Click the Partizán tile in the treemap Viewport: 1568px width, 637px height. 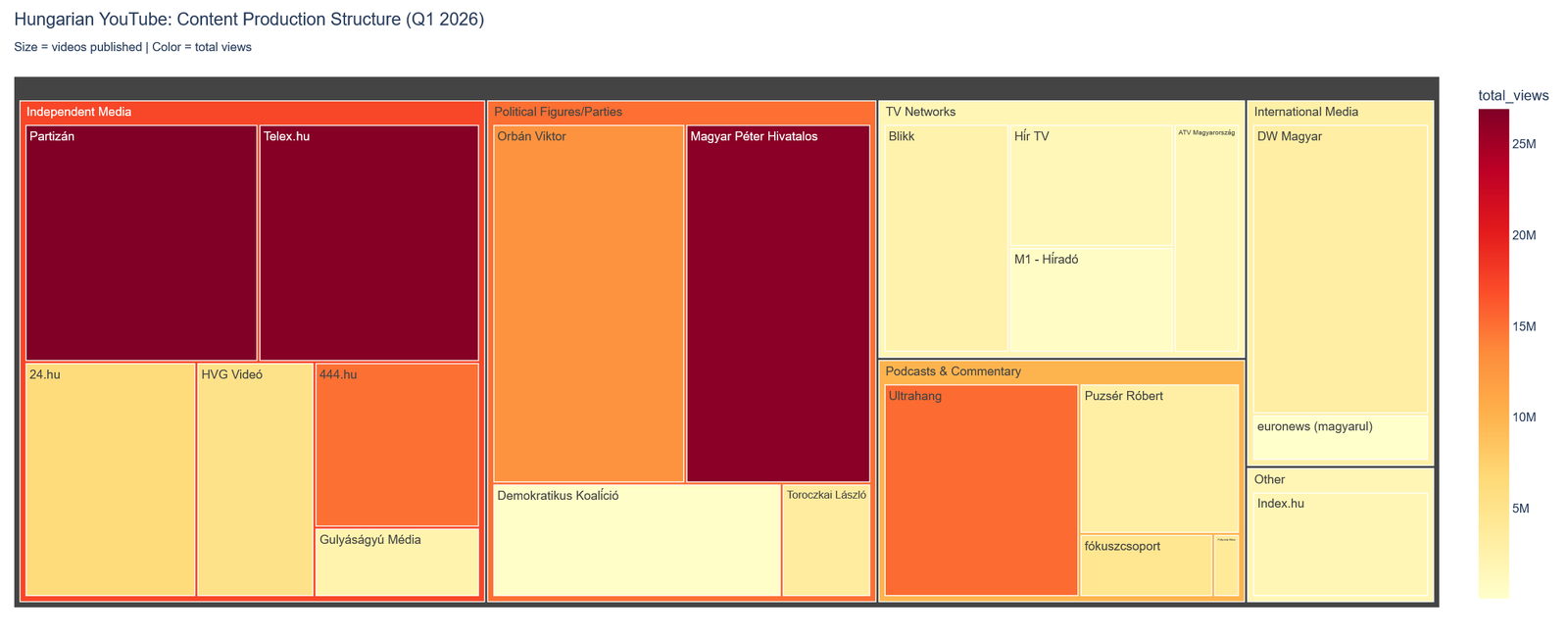point(141,243)
